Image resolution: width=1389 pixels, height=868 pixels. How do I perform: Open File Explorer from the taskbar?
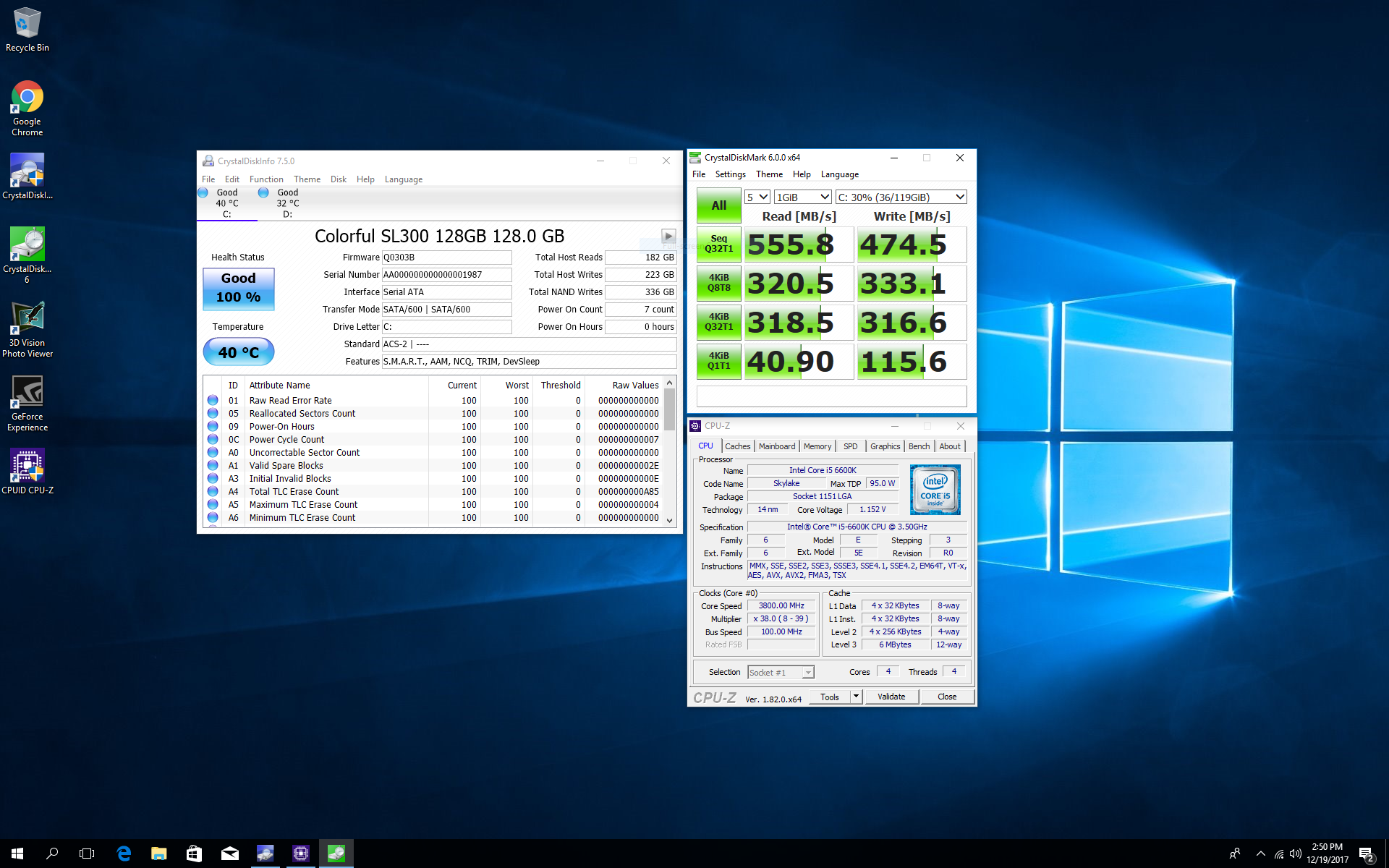coord(158,854)
